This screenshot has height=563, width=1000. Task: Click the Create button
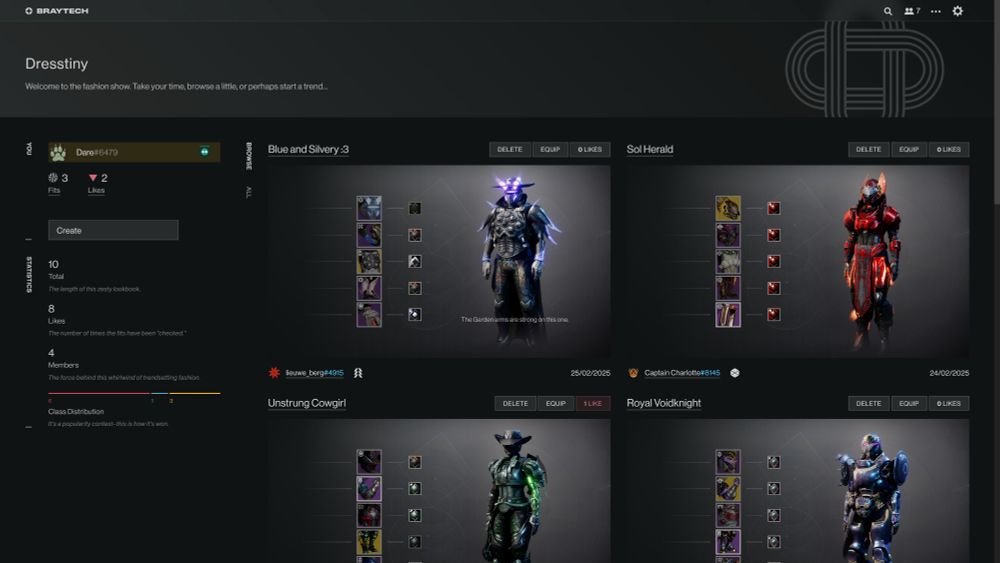113,230
